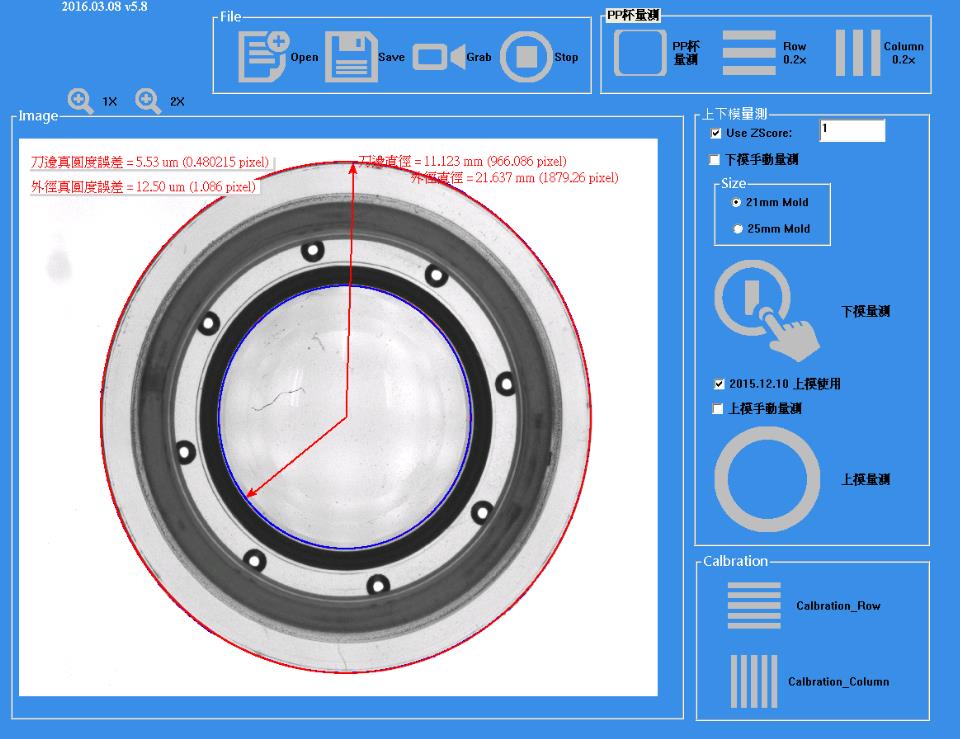The height and width of the screenshot is (739, 960).
Task: Zoom image to 2X magnifier
Action: (148, 101)
